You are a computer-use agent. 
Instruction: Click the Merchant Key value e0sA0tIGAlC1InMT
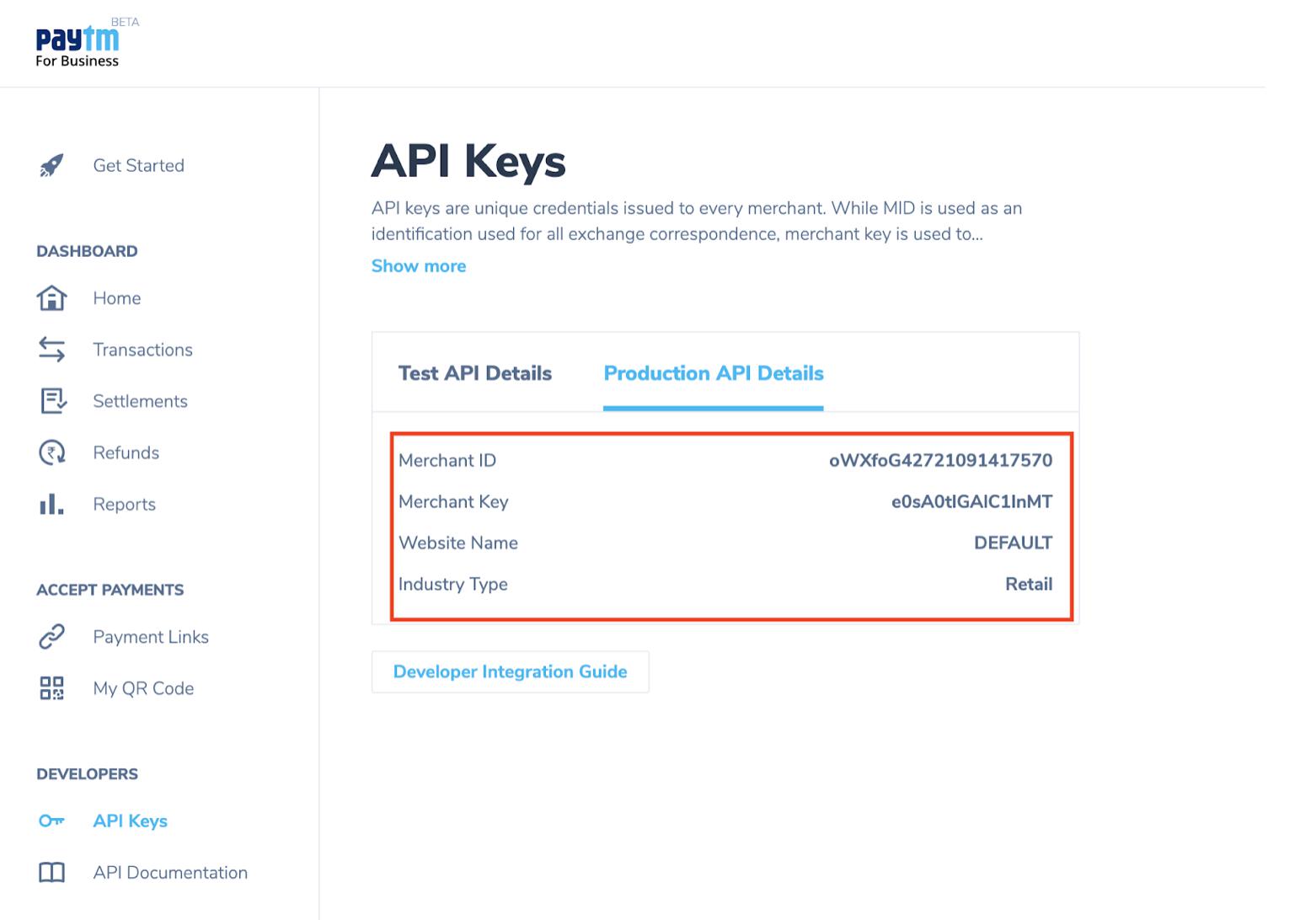(971, 501)
